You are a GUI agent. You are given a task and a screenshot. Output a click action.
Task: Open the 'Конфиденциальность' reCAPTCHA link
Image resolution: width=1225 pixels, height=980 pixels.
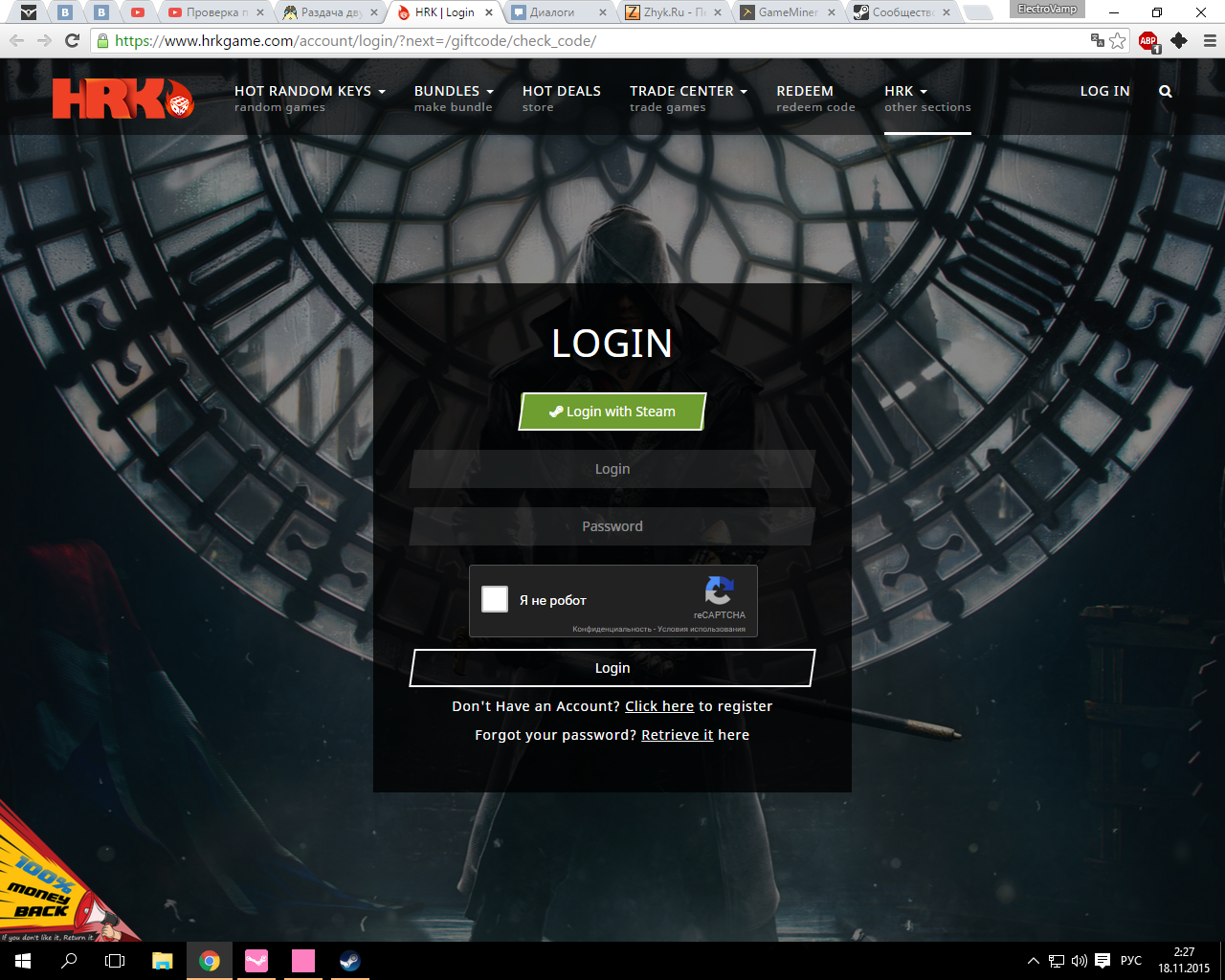pyautogui.click(x=612, y=629)
